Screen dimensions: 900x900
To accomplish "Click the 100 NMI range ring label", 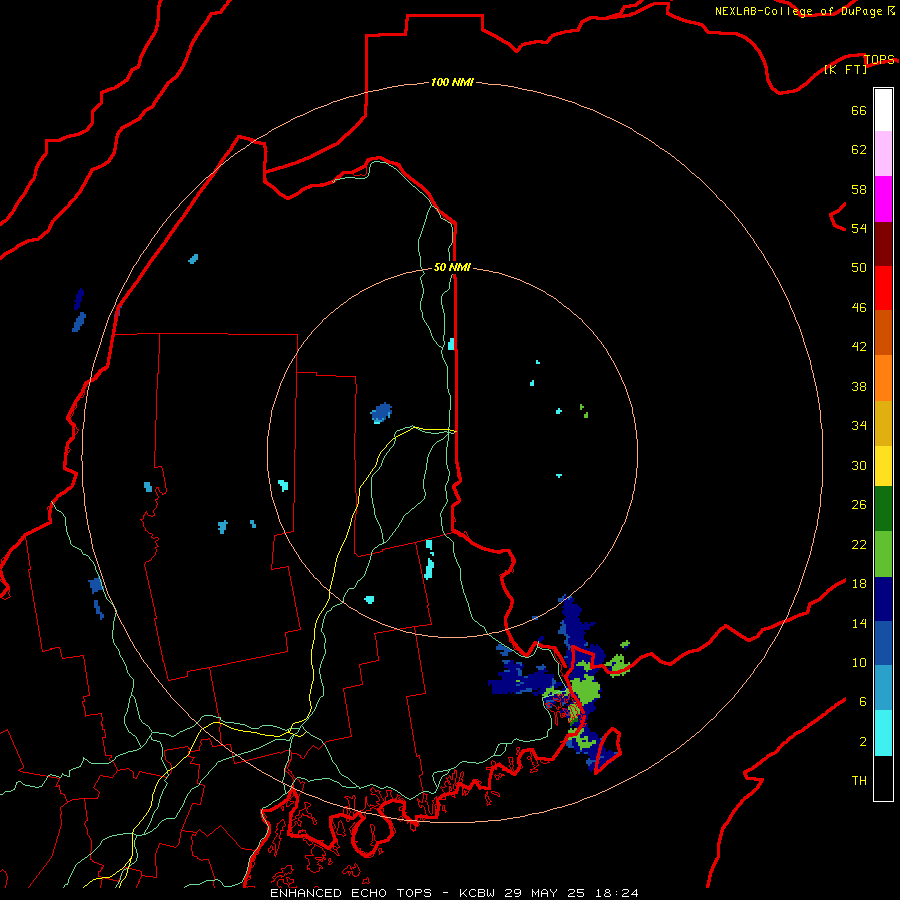I will (452, 82).
